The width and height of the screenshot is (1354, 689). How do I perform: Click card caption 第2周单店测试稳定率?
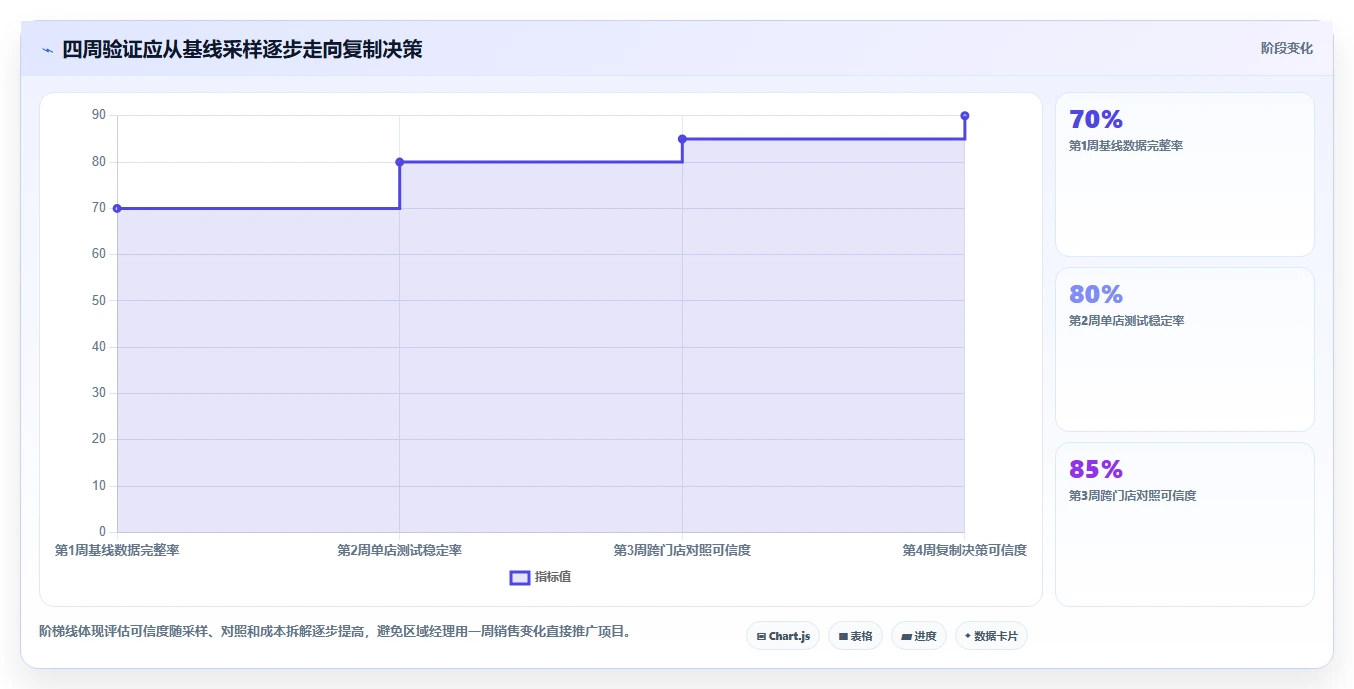pyautogui.click(x=1126, y=321)
